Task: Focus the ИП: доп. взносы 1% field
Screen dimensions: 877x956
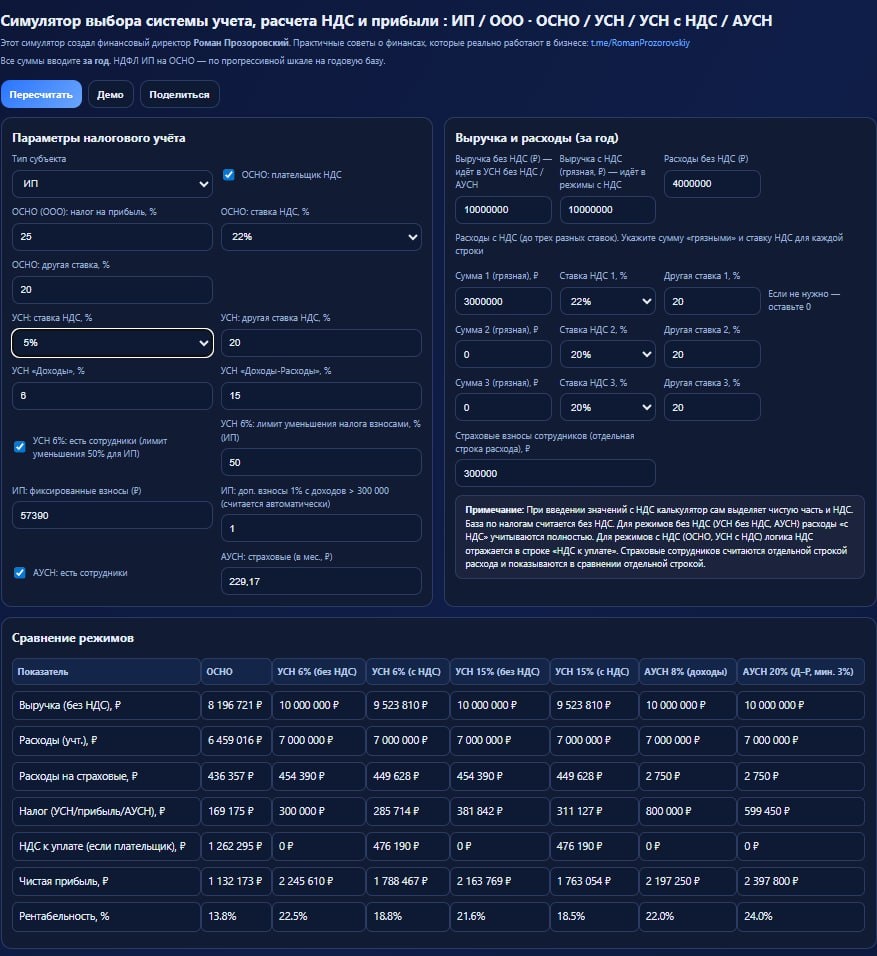Action: [x=321, y=529]
